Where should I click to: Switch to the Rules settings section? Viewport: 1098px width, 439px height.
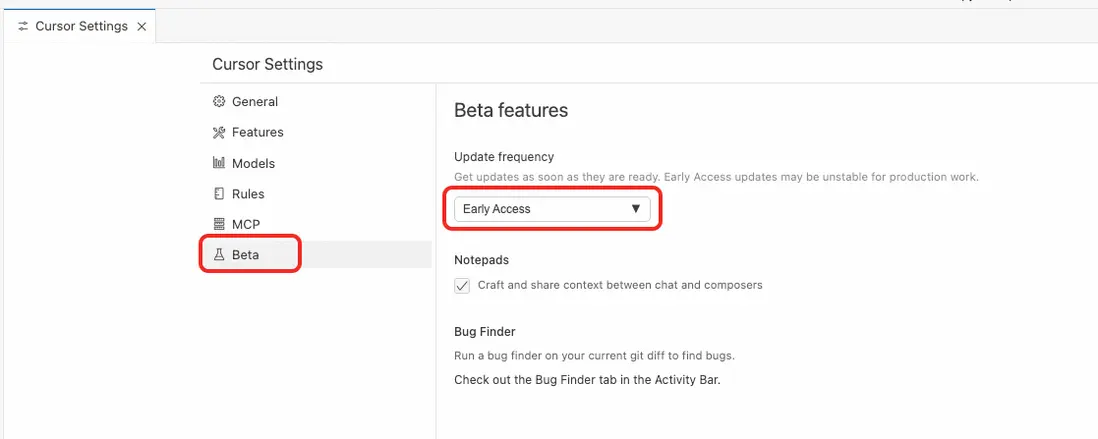click(x=248, y=194)
